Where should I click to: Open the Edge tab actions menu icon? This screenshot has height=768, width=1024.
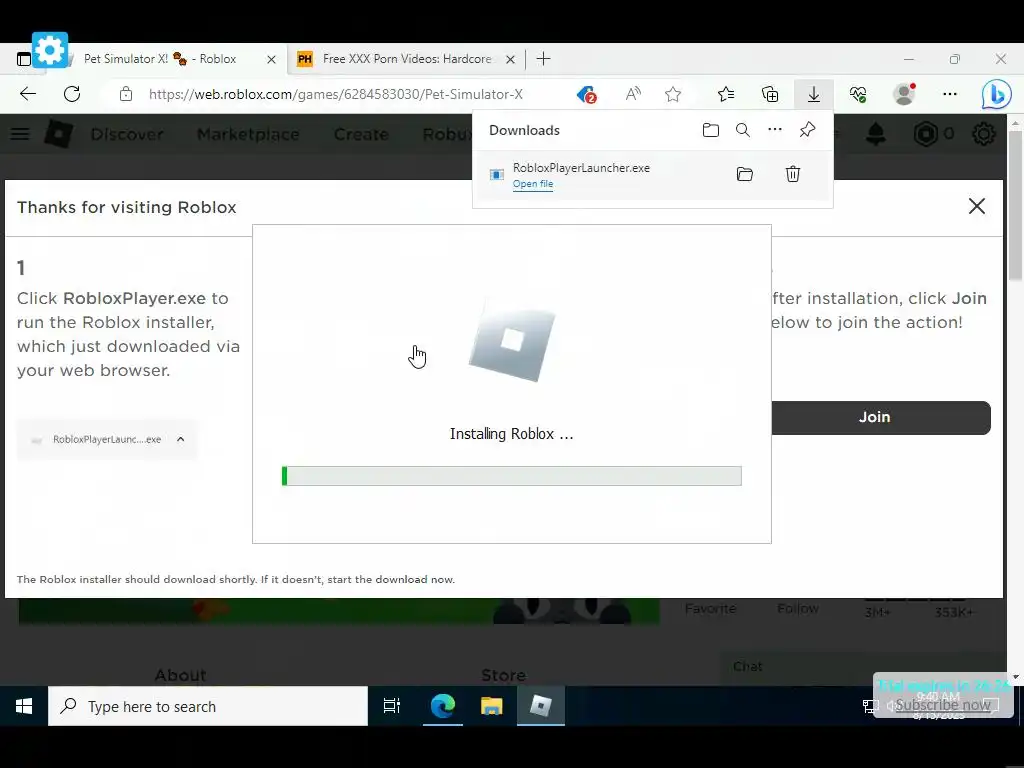24,59
